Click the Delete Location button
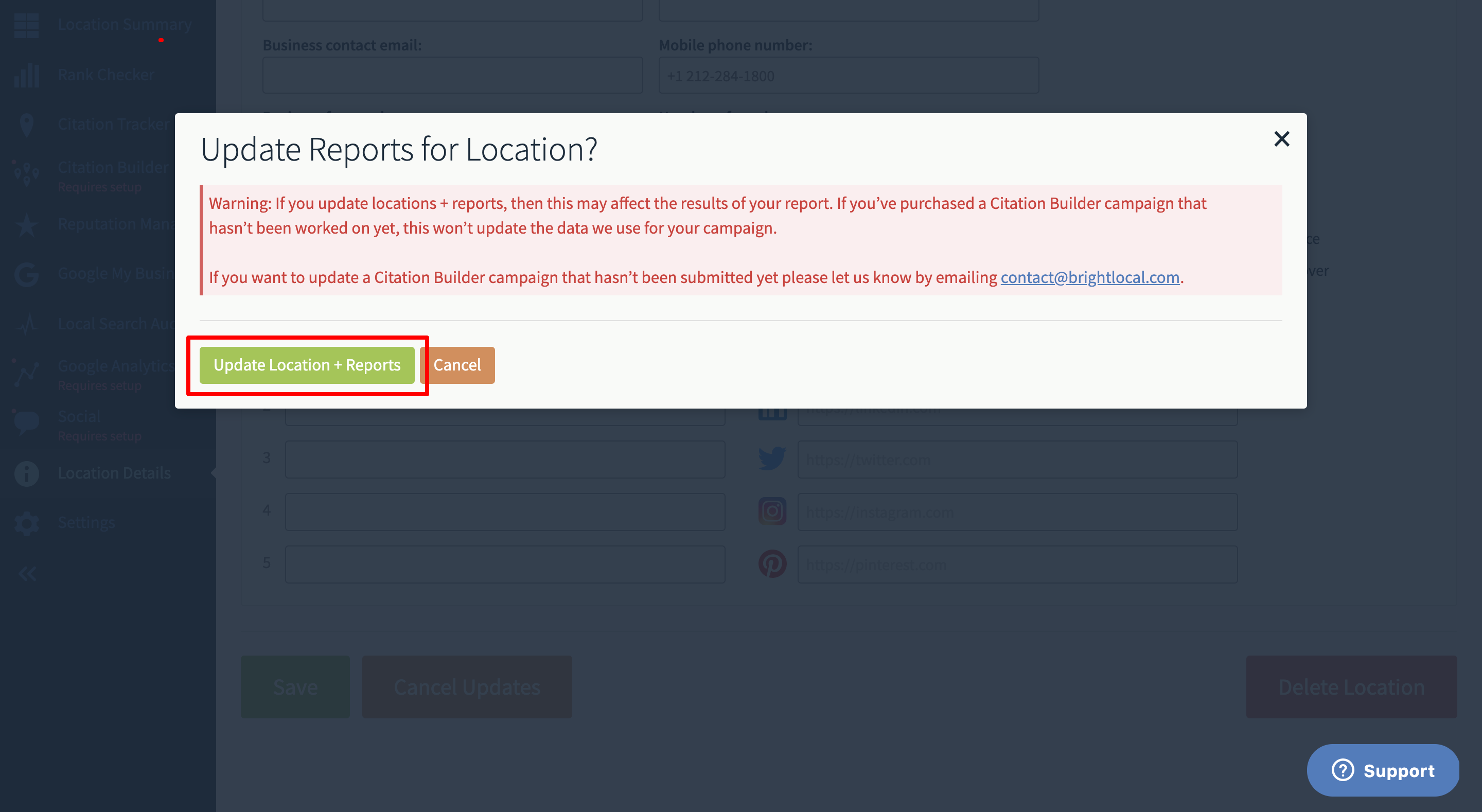 click(x=1351, y=686)
